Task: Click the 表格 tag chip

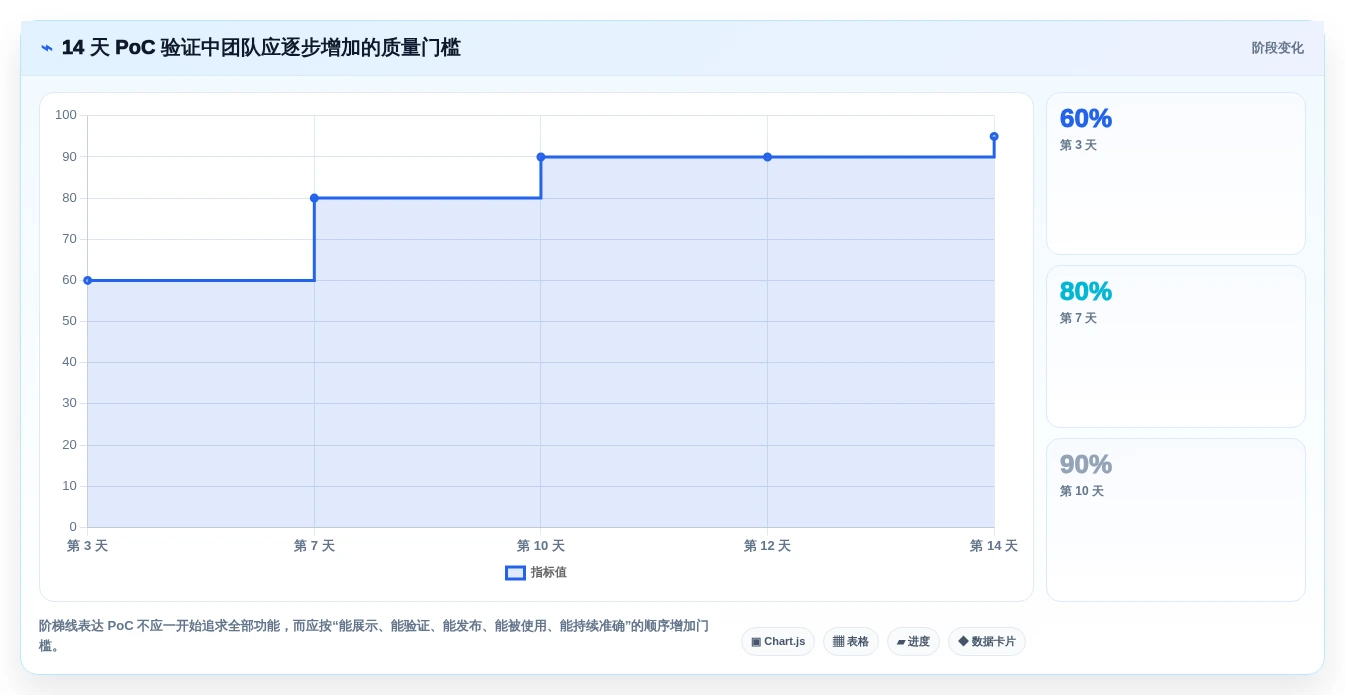Action: (851, 642)
